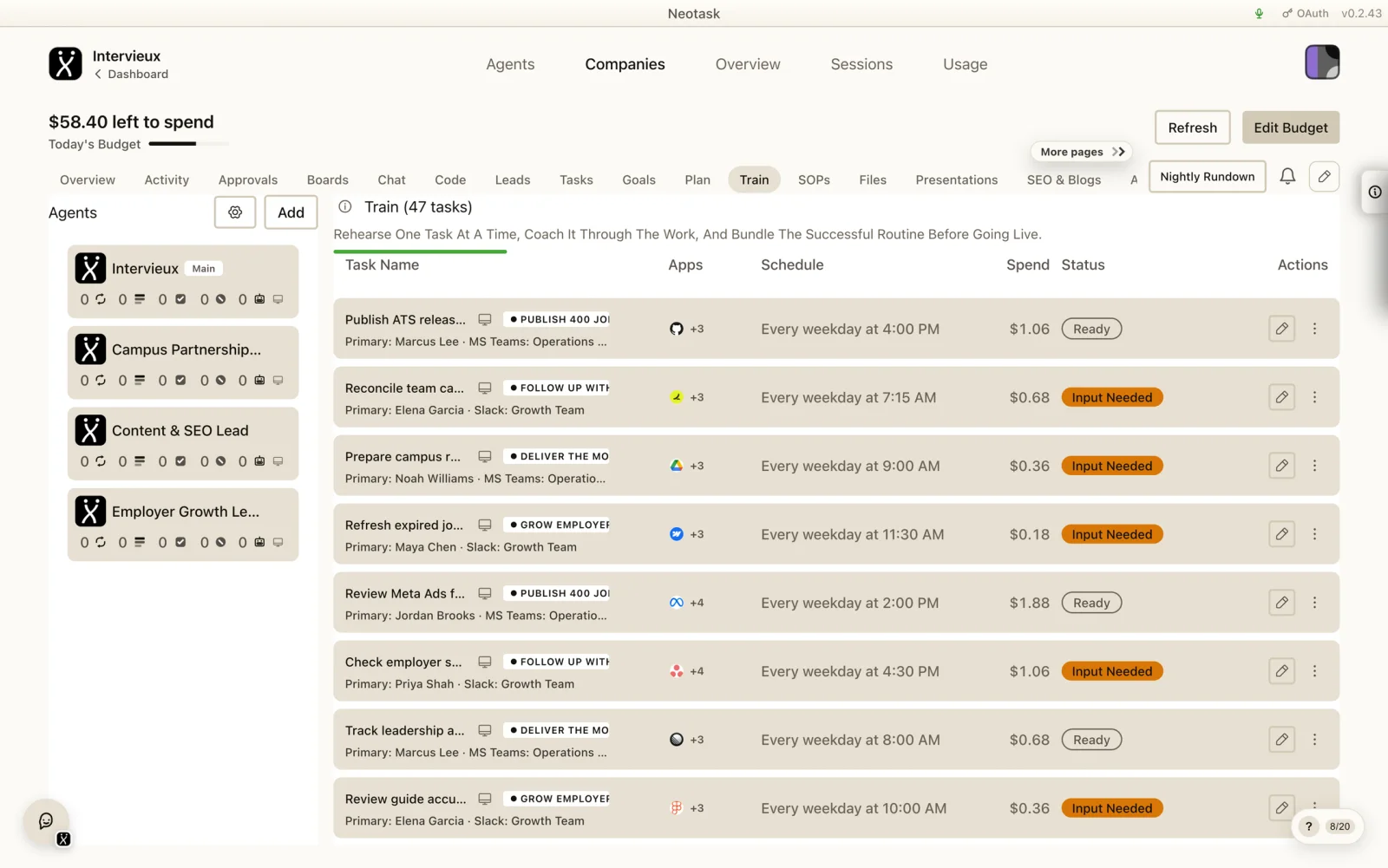Click the Edit Budget button

point(1290,127)
